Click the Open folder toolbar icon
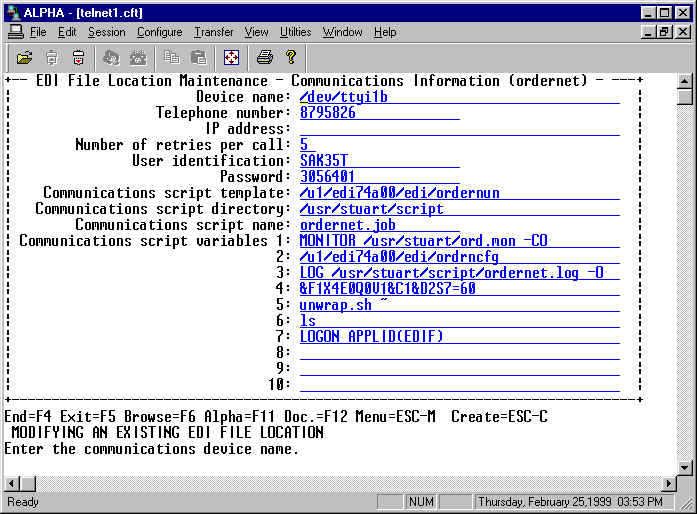Image resolution: width=697 pixels, height=514 pixels. 25,57
